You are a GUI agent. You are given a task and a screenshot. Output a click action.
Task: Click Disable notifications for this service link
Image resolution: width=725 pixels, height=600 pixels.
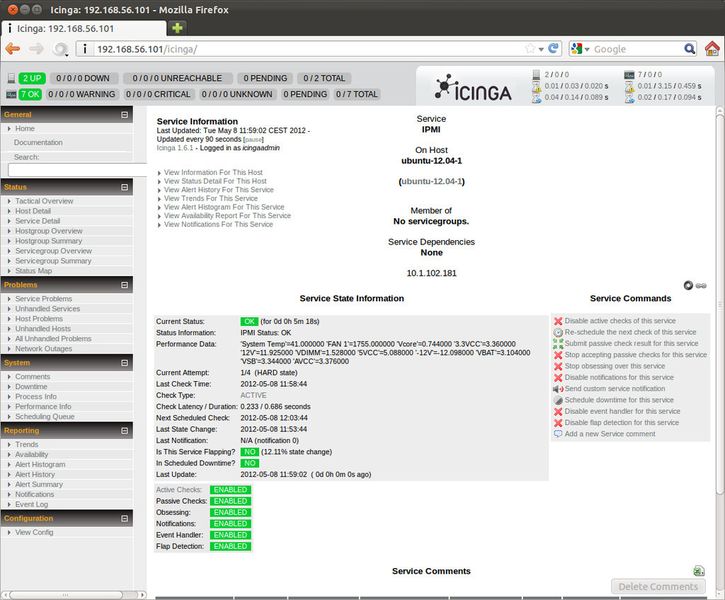tap(619, 377)
